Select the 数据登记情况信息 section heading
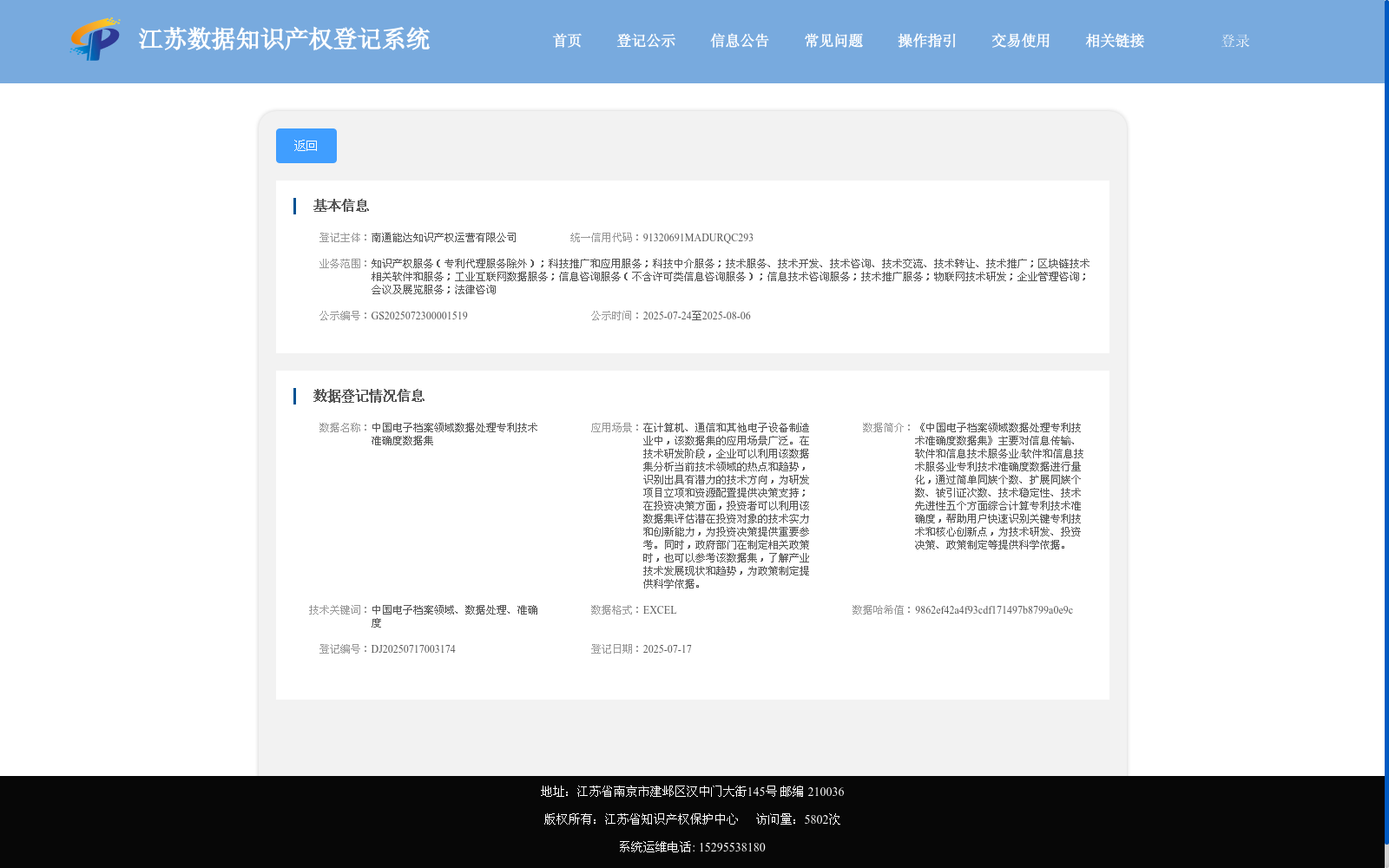The width and height of the screenshot is (1389, 868). [x=369, y=396]
